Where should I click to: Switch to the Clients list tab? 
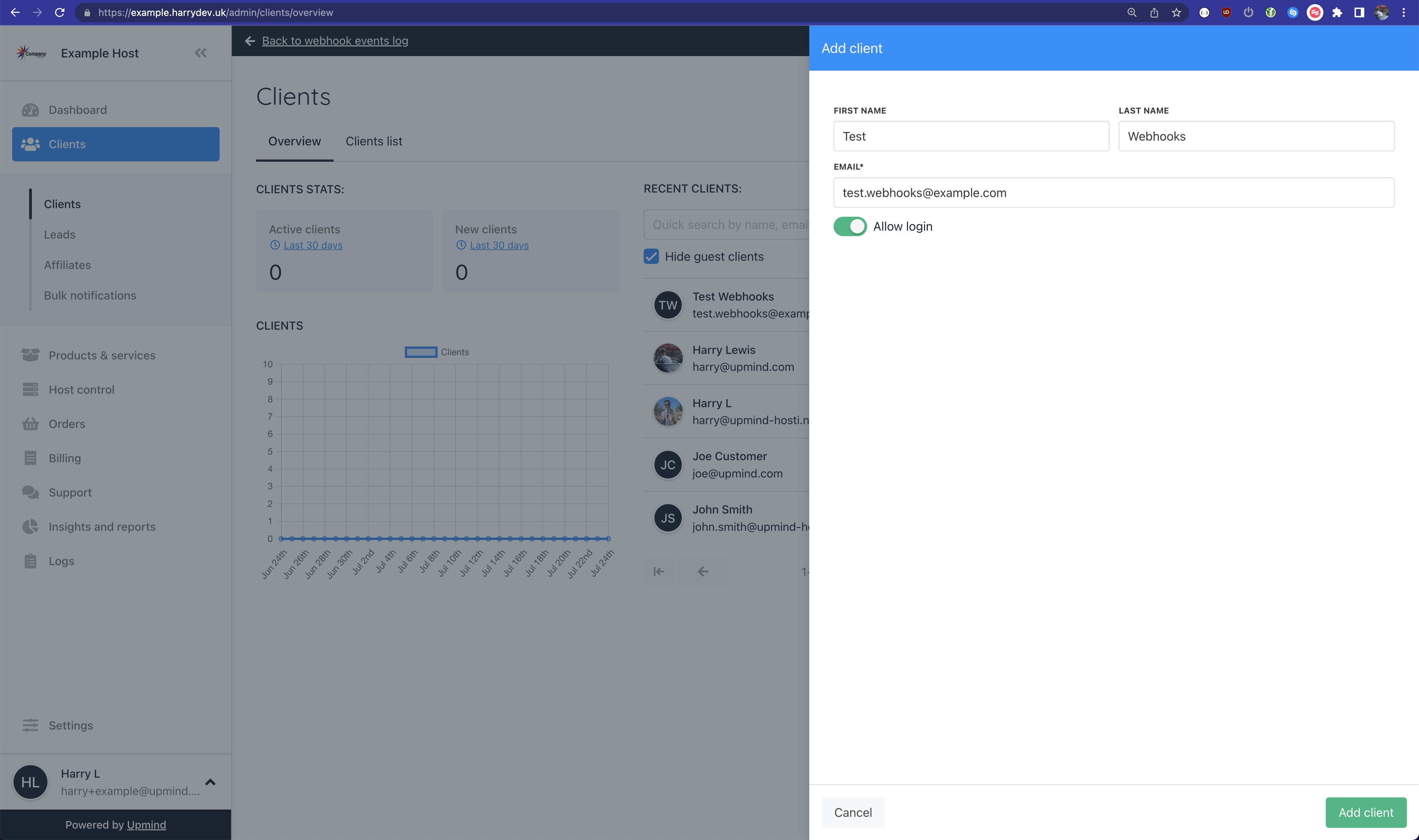coord(374,142)
